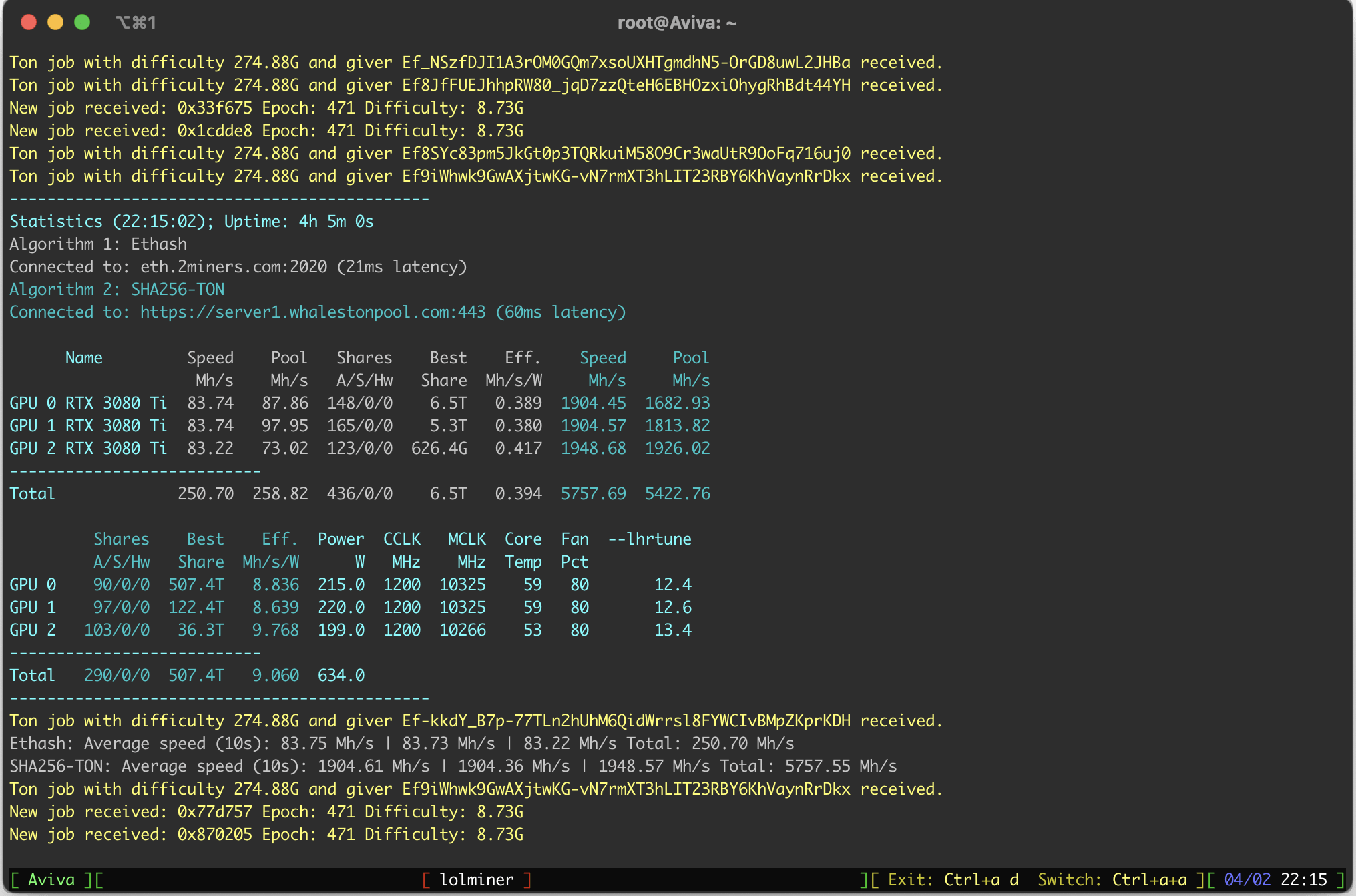Viewport: 1356px width, 896px height.
Task: Click the Switch: Ctrl+a+a hint
Action: coord(1112,880)
